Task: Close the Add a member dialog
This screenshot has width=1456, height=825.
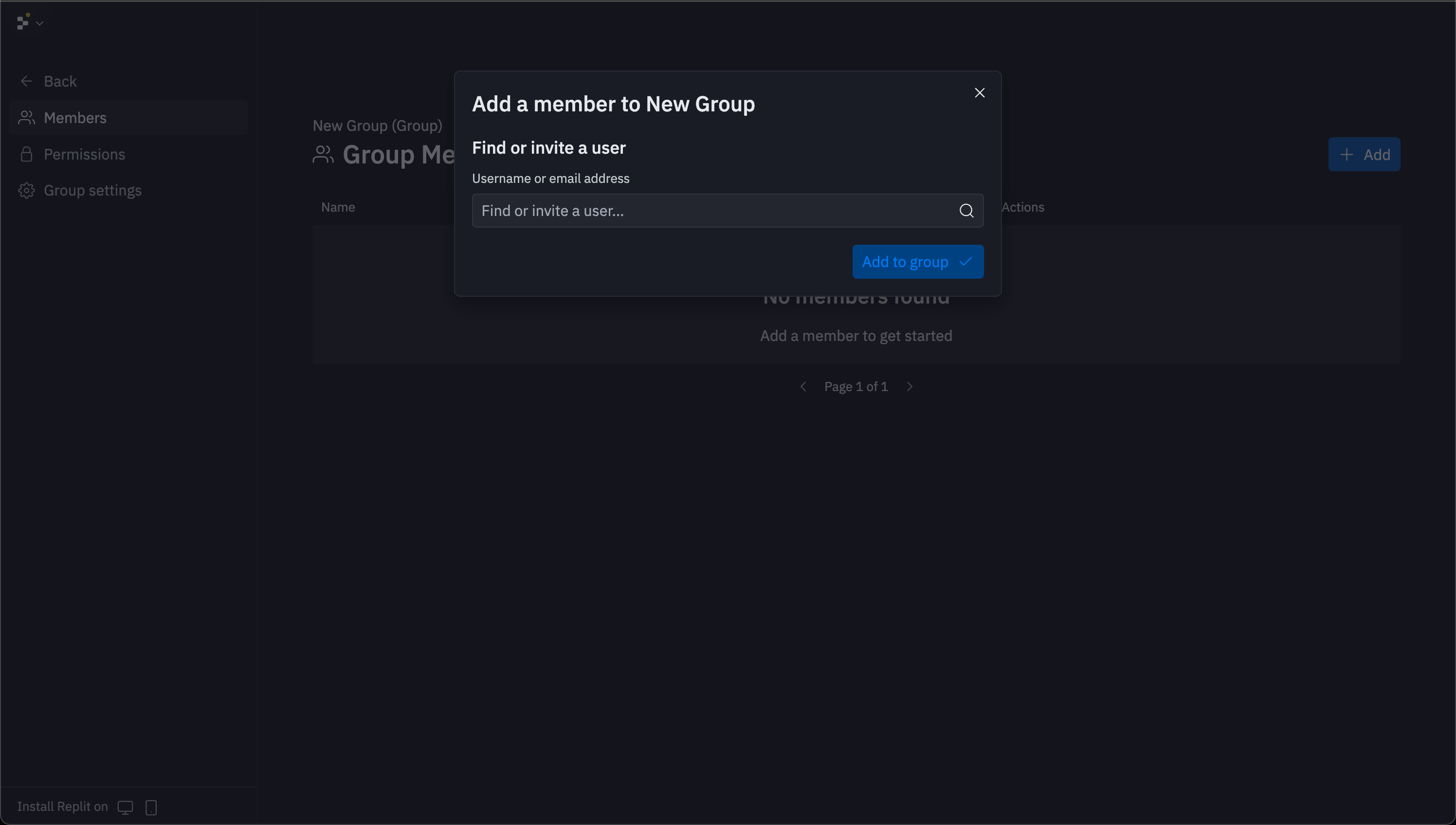Action: (x=980, y=93)
